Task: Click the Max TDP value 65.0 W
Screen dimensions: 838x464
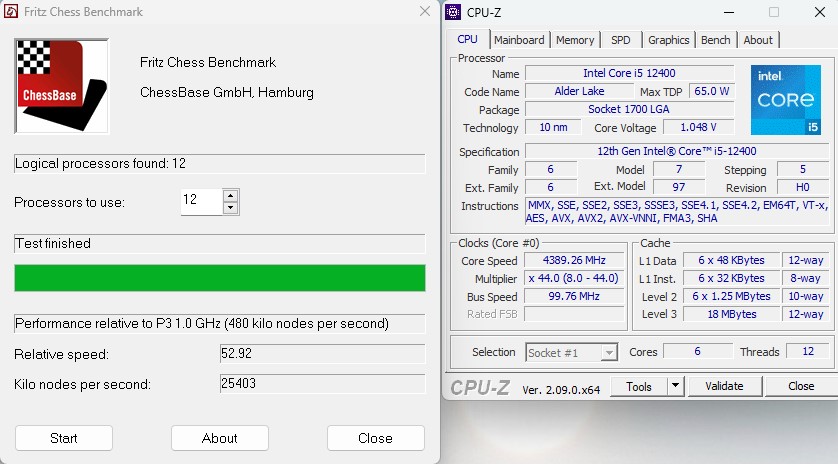Action: pos(711,91)
